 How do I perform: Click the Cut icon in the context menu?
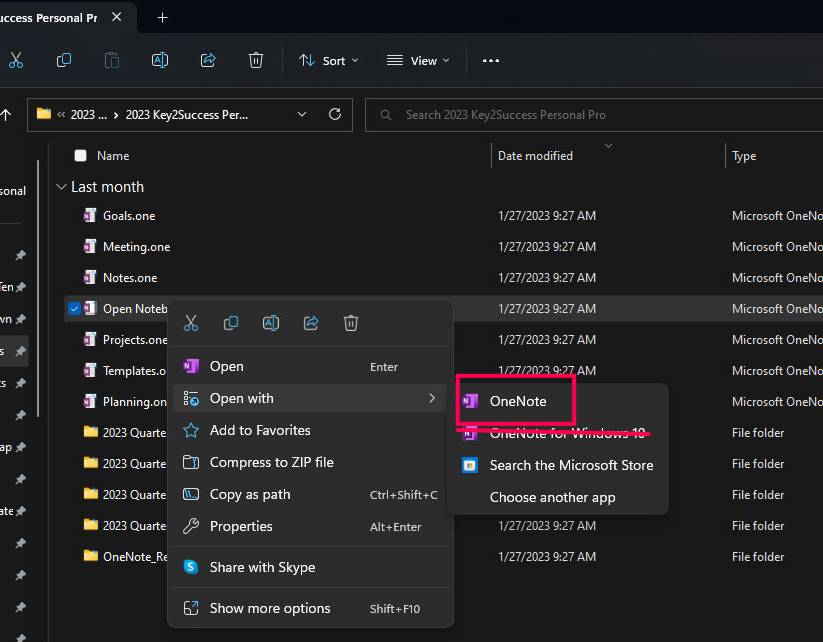pos(191,323)
